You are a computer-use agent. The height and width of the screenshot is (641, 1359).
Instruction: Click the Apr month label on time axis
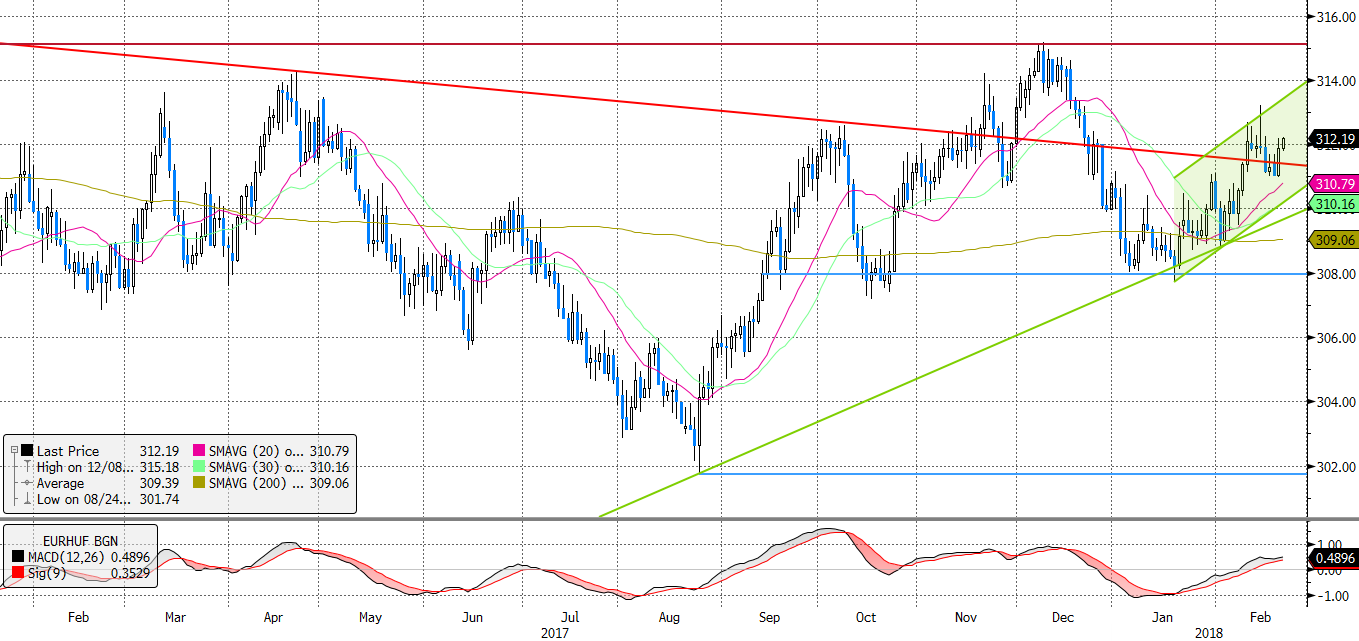(x=275, y=617)
